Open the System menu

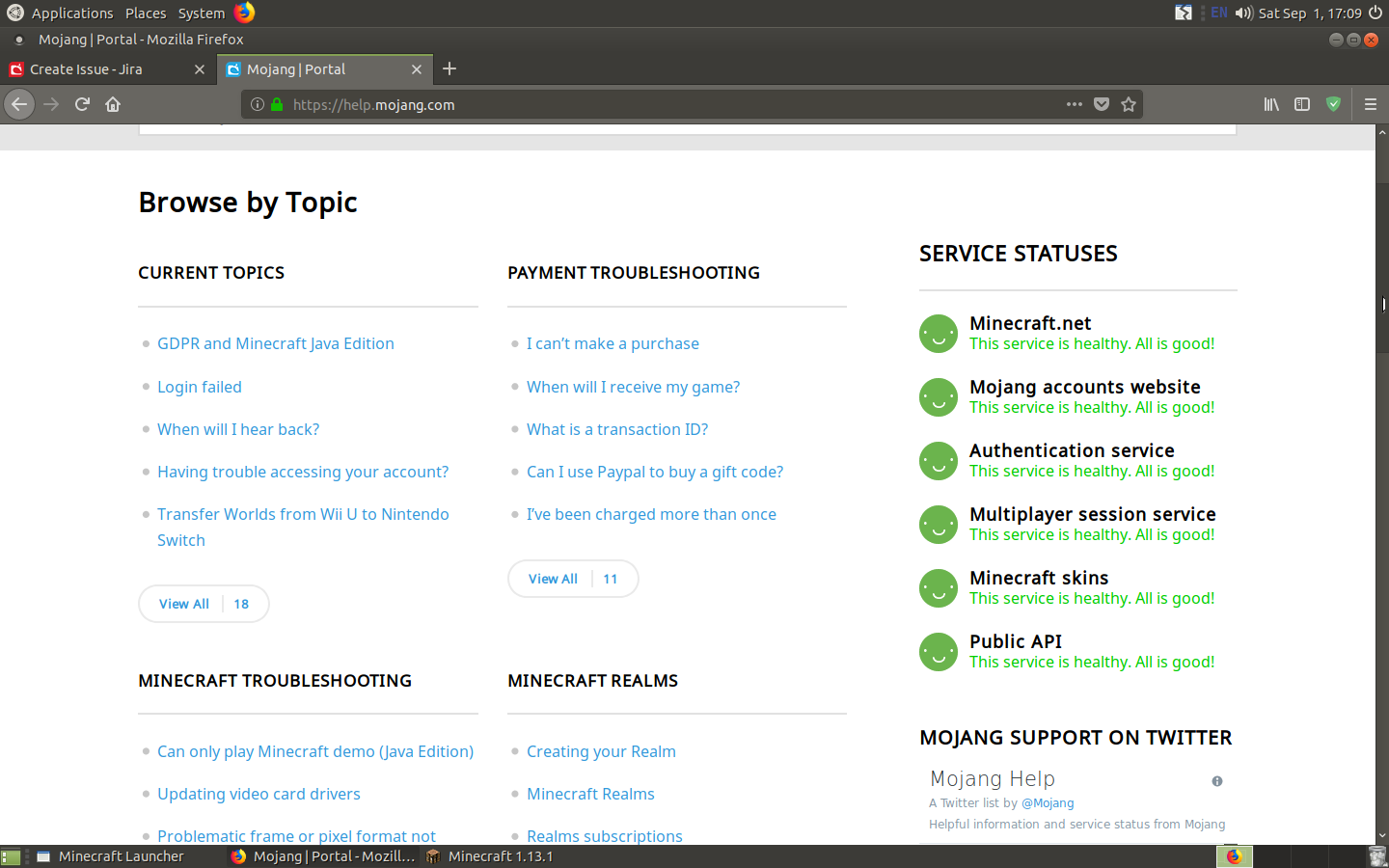202,13
